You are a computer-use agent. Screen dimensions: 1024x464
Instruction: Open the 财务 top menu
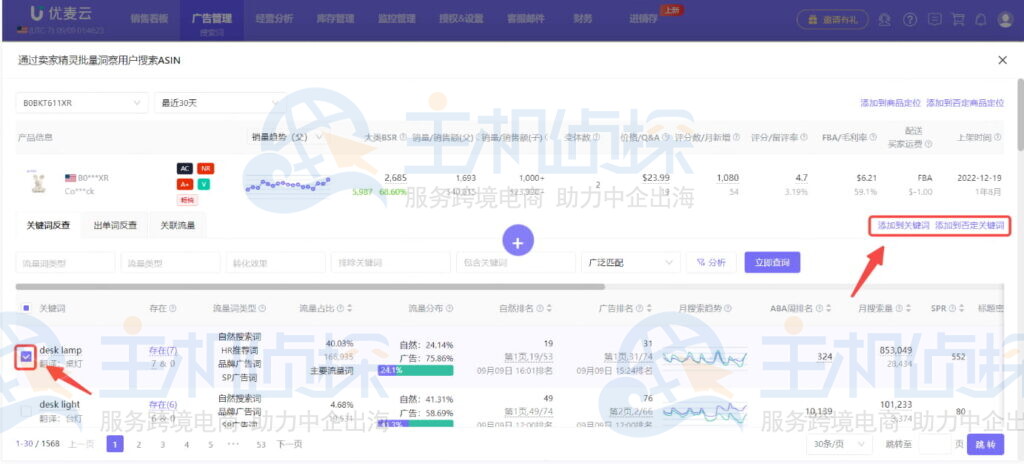tap(583, 19)
